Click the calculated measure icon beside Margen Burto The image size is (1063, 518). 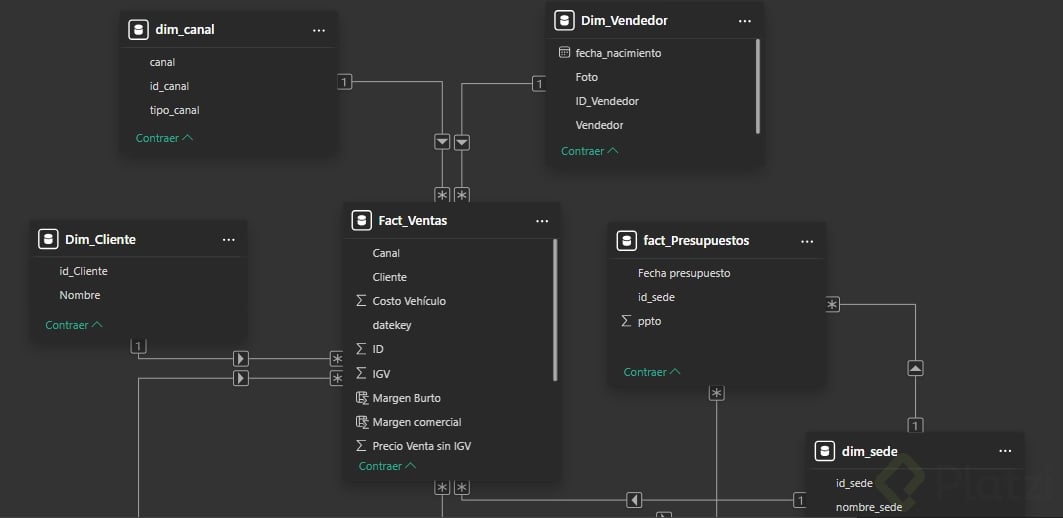361,398
